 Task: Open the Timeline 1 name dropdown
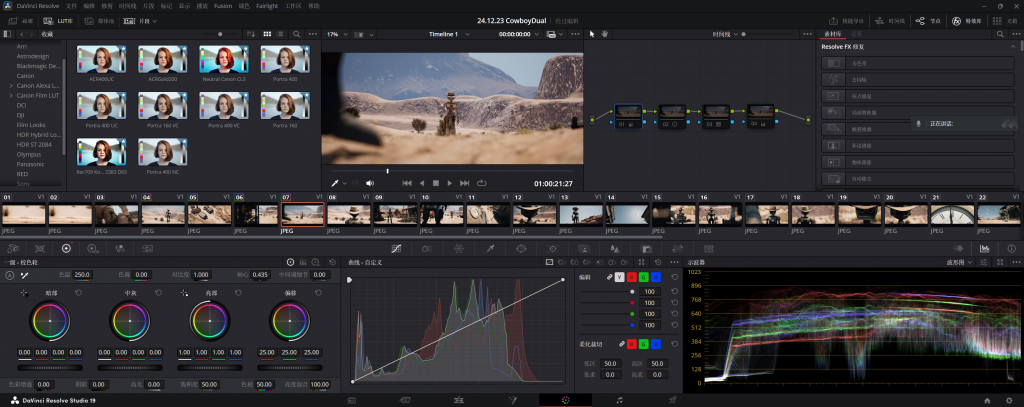445,34
